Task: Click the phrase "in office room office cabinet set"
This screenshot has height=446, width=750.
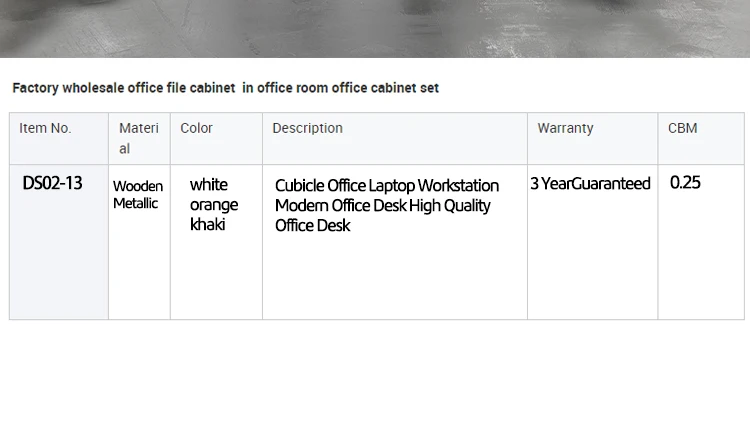Action: pos(340,88)
